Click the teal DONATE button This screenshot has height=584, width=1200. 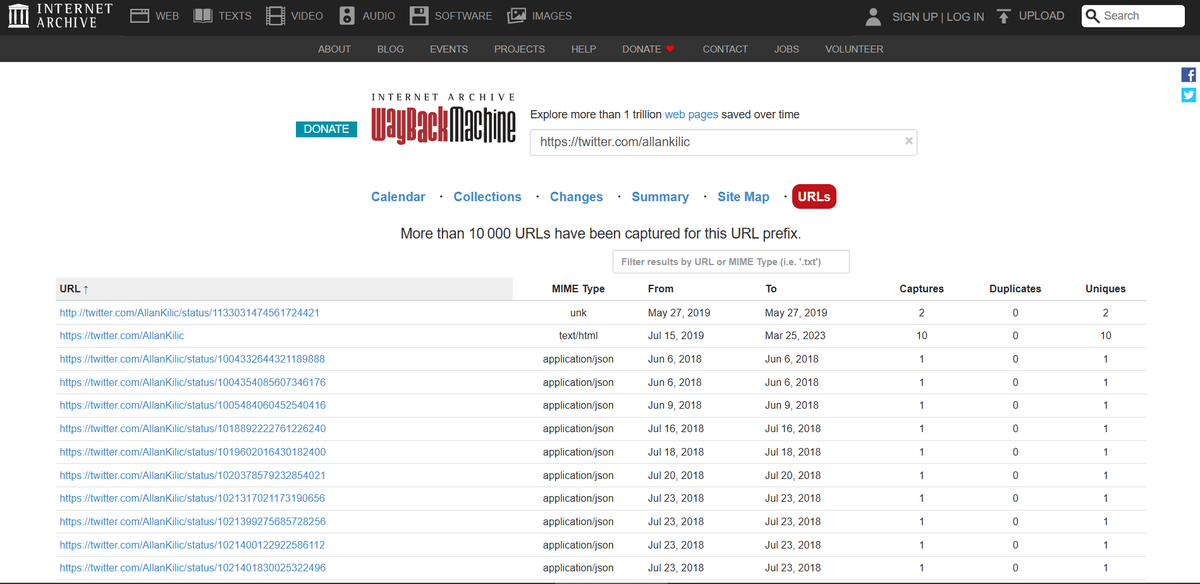(x=326, y=129)
